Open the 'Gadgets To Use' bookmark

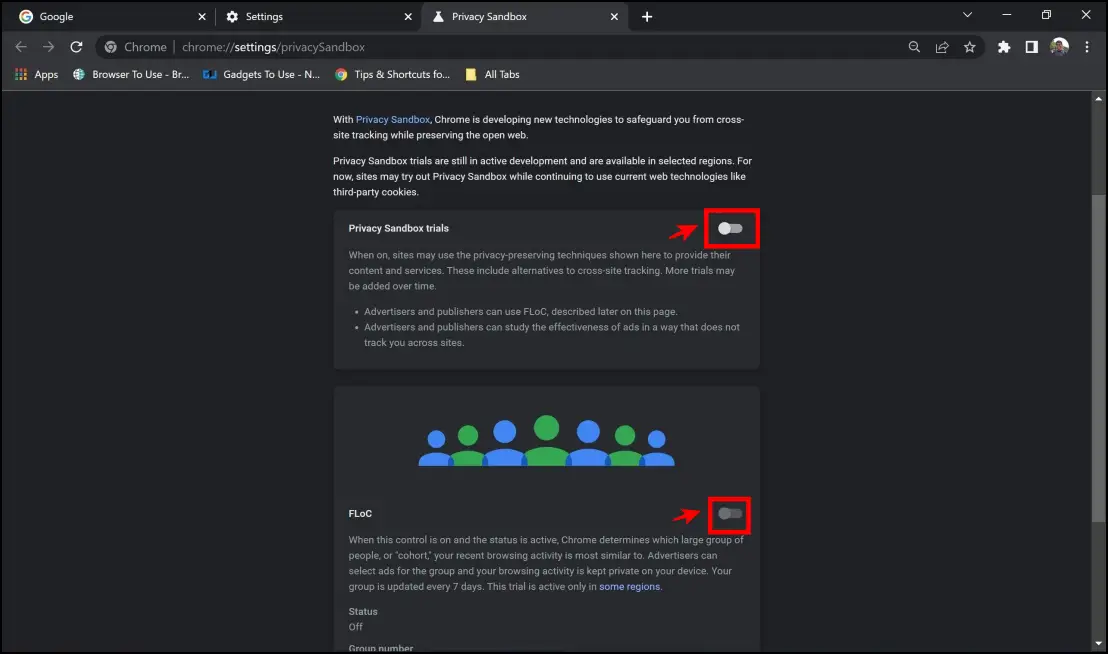pos(261,74)
